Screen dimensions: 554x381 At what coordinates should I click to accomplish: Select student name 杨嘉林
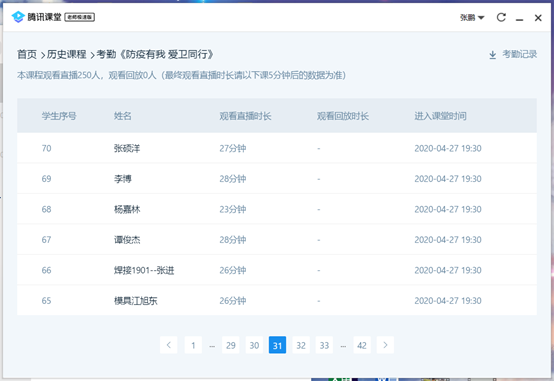click(127, 209)
